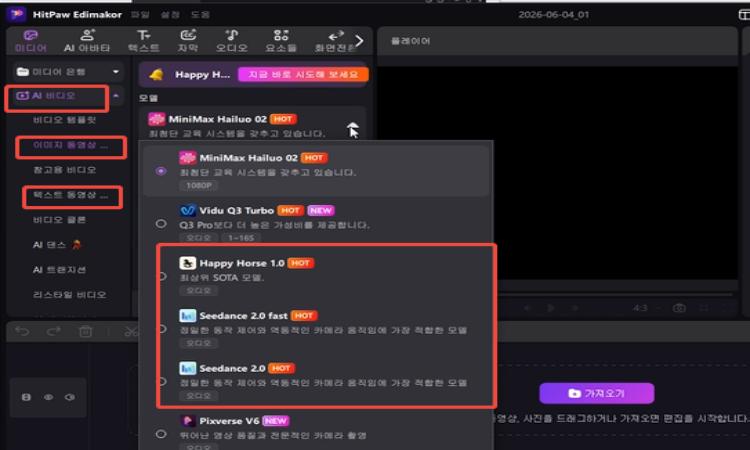The width and height of the screenshot is (750, 450).
Task: Click the HitPaw Edimakor logo icon
Action: point(17,14)
